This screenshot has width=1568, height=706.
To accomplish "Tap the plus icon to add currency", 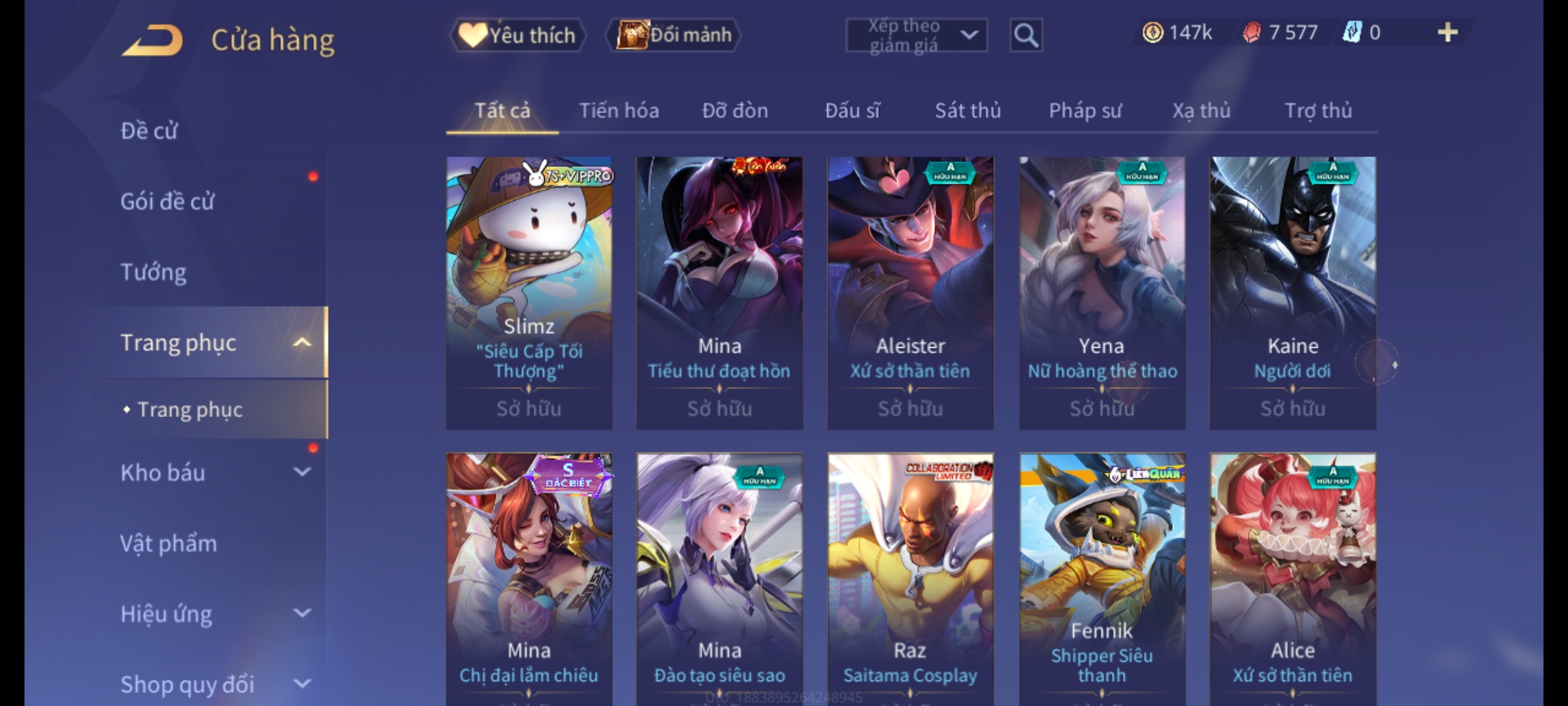I will tap(1448, 33).
